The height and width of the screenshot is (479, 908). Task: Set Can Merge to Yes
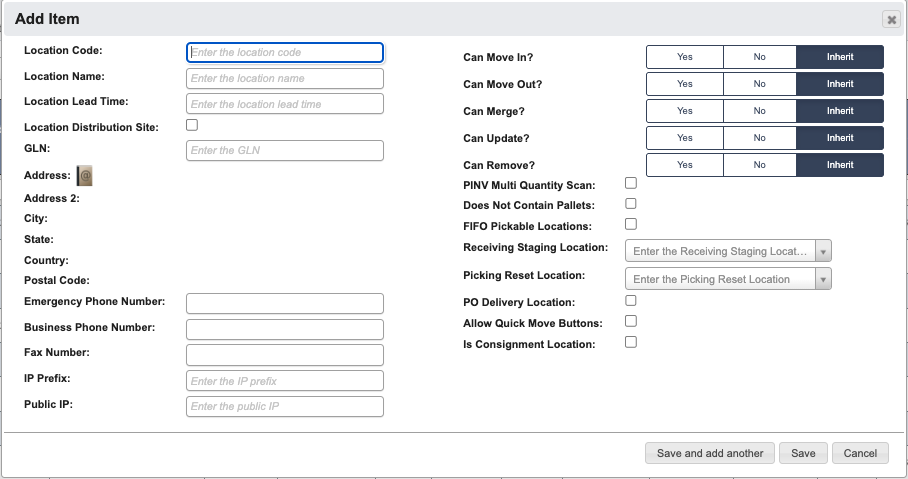[684, 111]
